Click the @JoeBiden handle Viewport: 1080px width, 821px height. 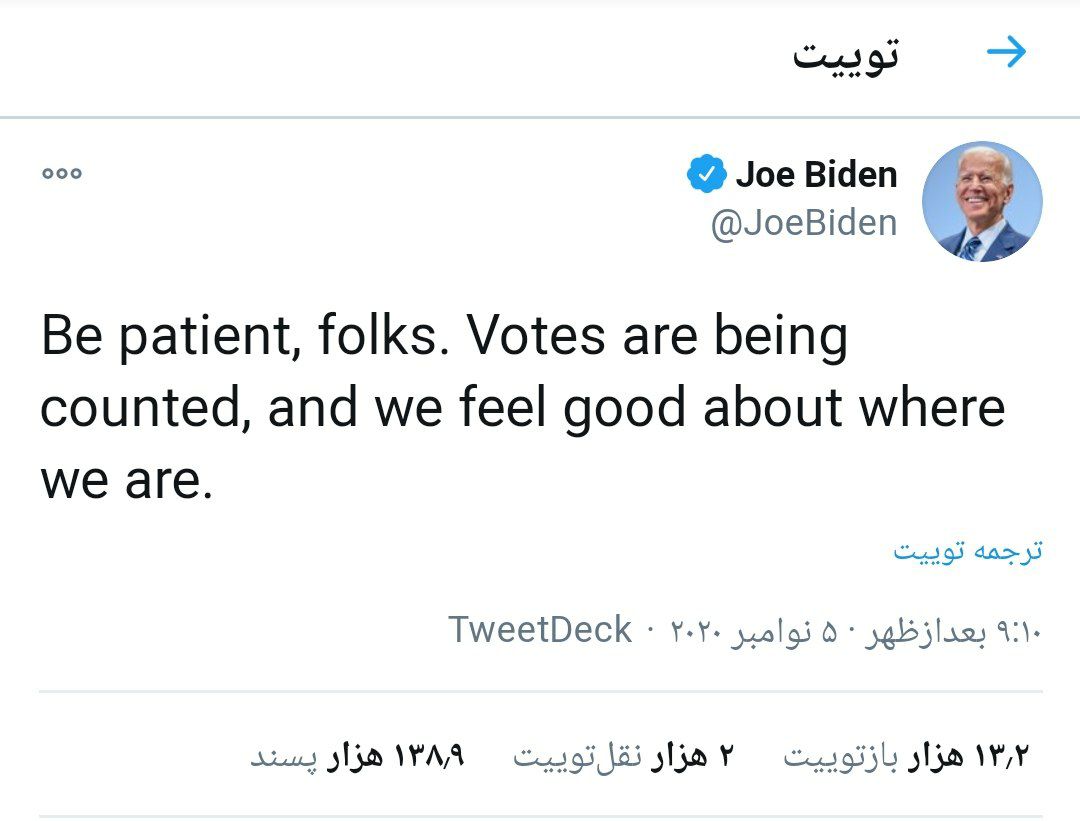[803, 223]
